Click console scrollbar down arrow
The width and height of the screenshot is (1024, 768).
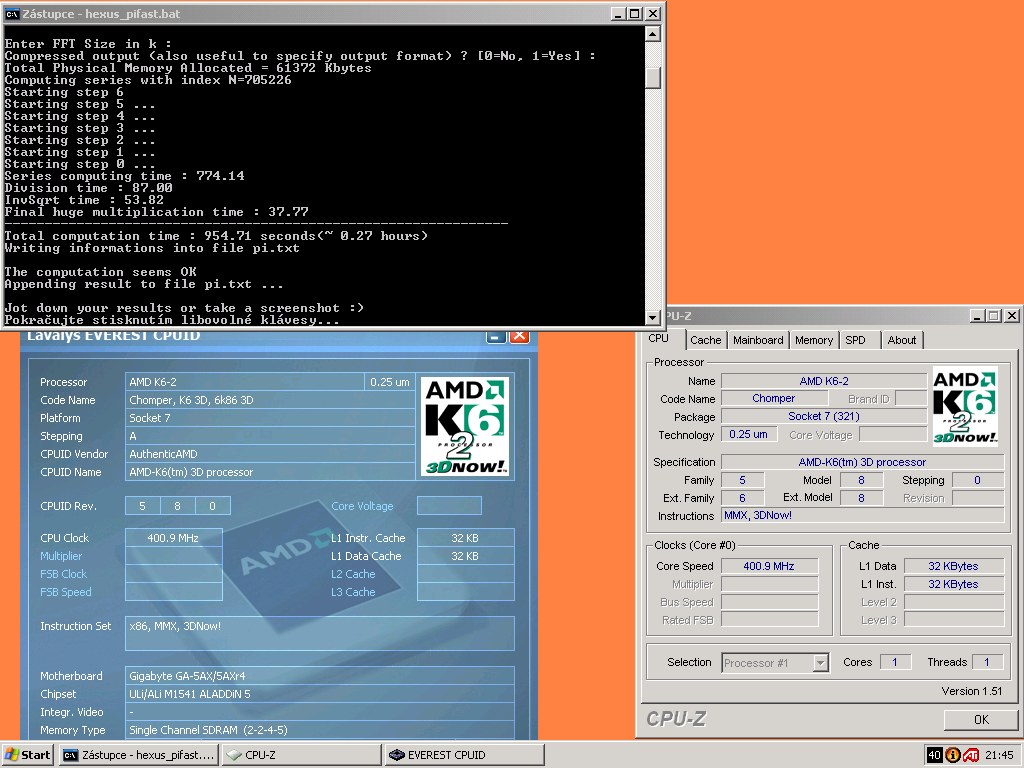pyautogui.click(x=652, y=317)
